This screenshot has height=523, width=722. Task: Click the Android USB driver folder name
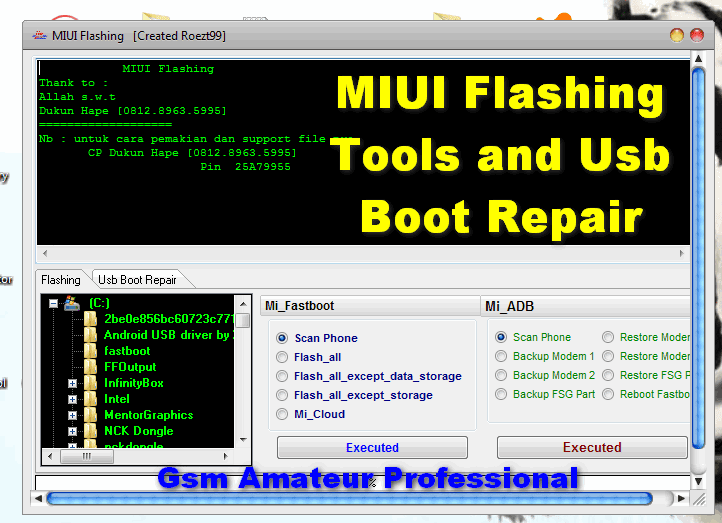(x=169, y=335)
